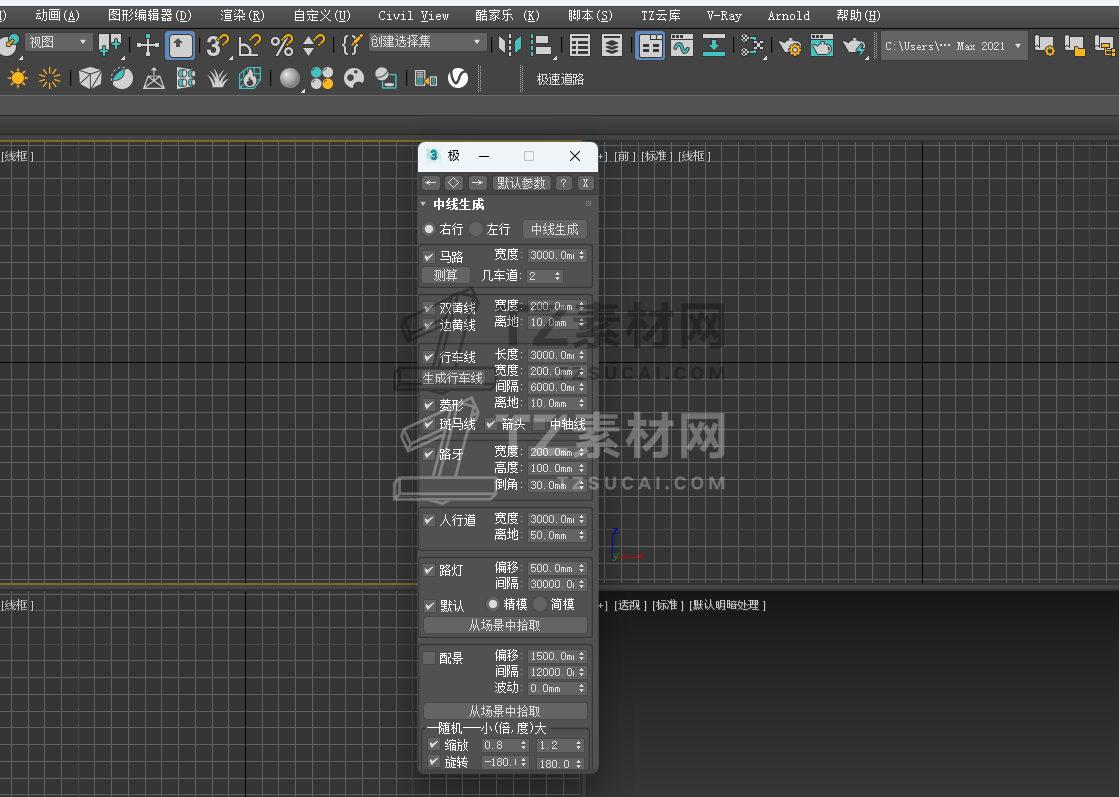This screenshot has width=1119, height=797.
Task: Toggle the 箭头 checkbox
Action: click(x=491, y=424)
